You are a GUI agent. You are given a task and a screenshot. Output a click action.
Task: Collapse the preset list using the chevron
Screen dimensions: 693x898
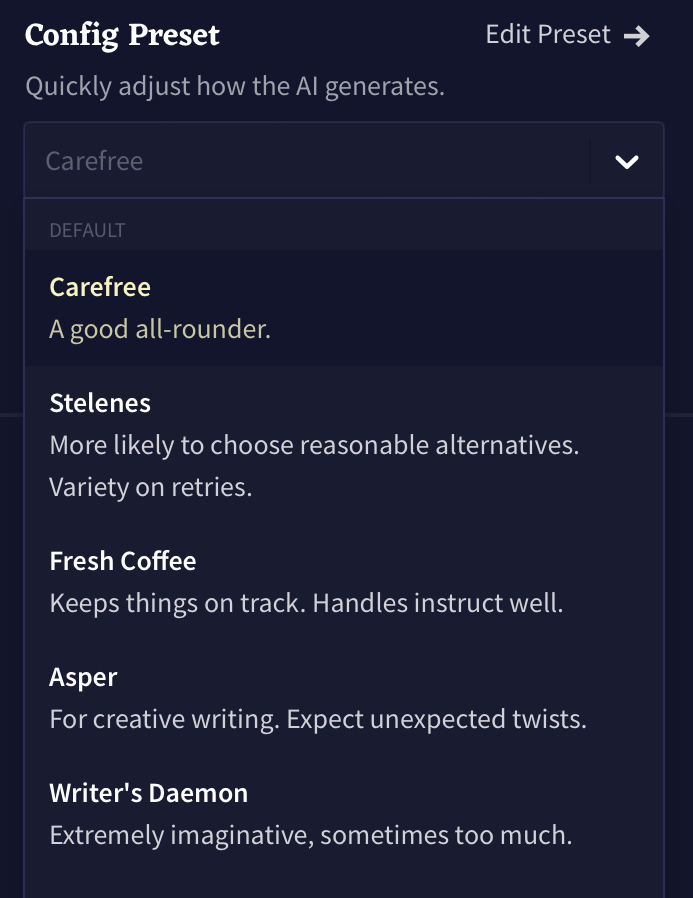point(627,162)
